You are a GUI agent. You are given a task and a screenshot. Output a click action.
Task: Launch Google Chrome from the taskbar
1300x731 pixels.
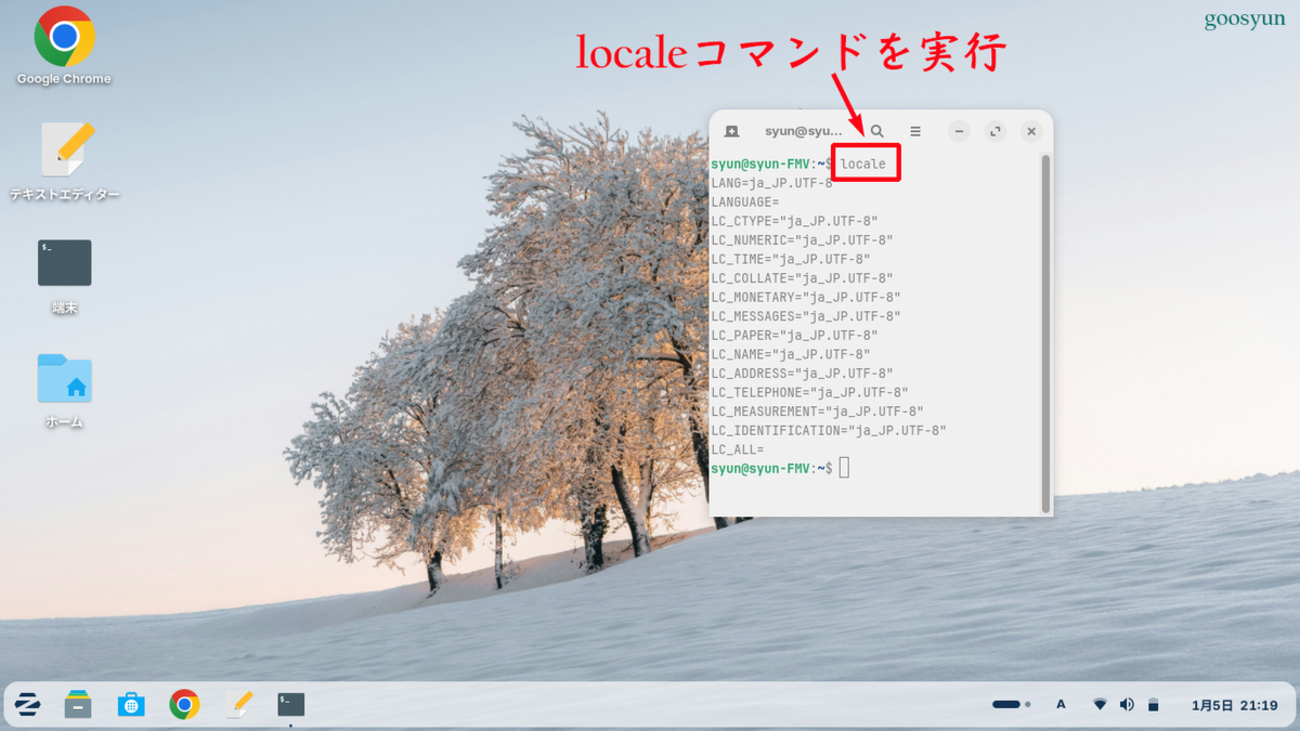[x=186, y=704]
